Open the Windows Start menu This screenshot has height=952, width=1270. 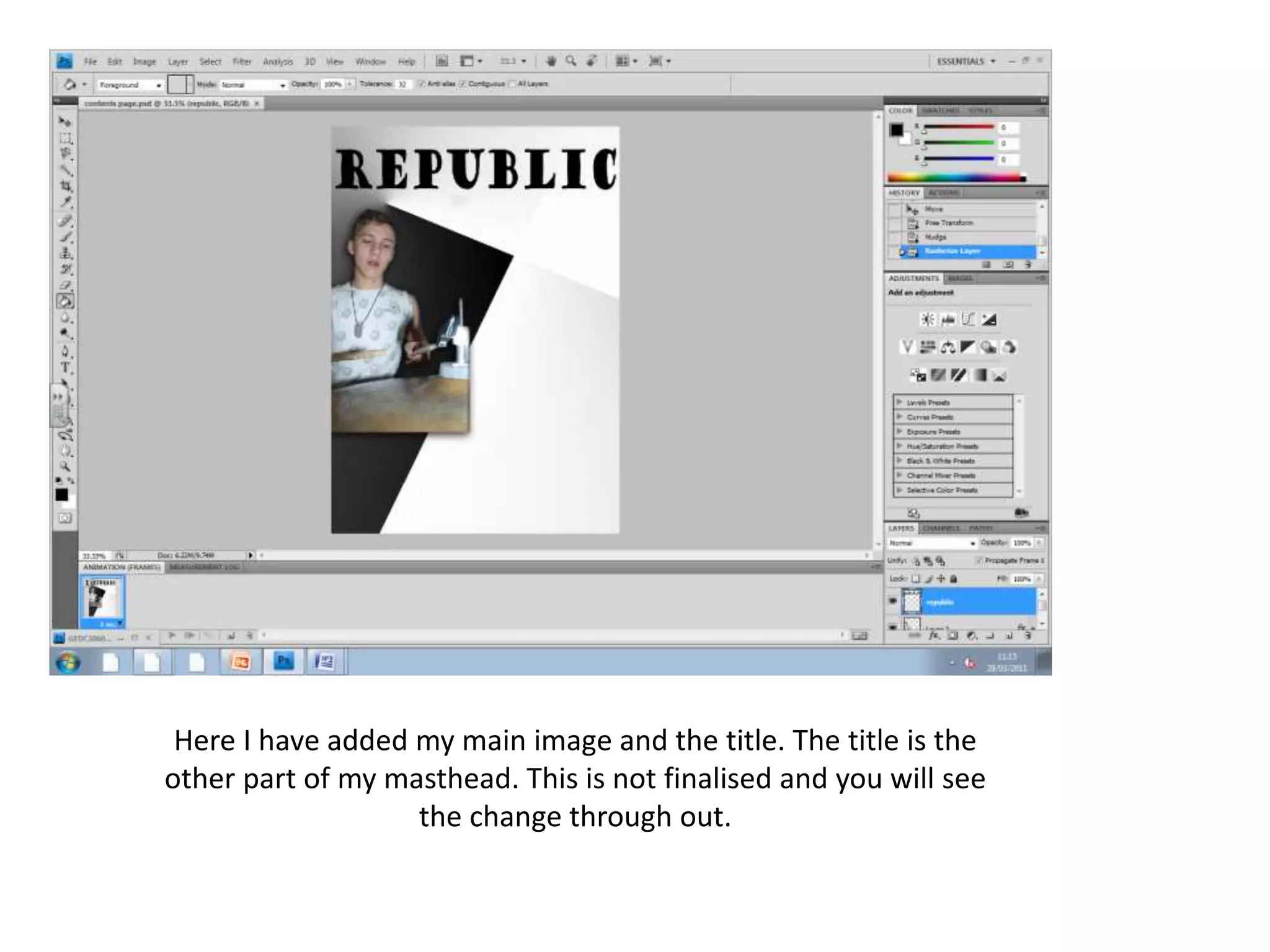(x=68, y=663)
